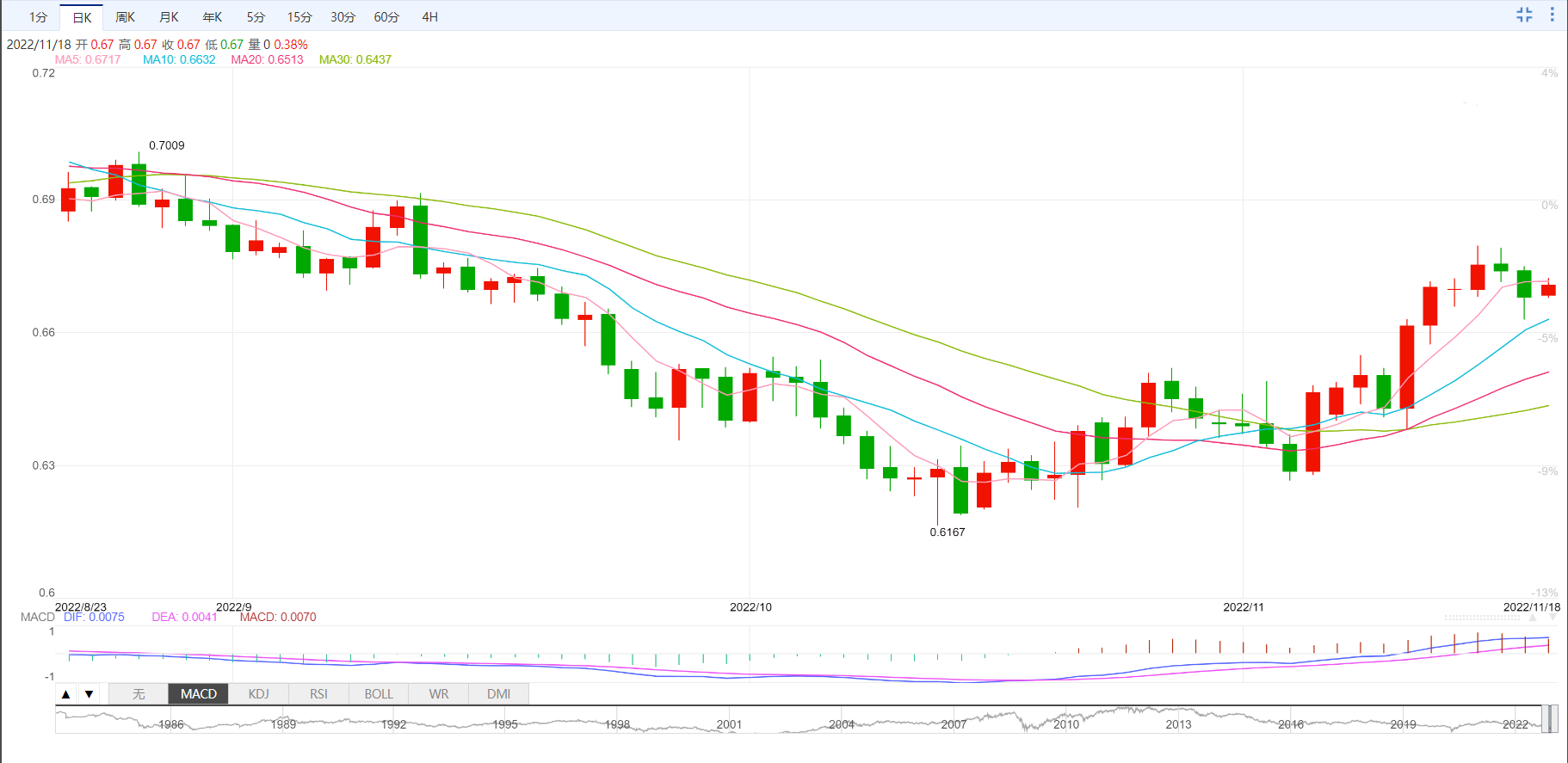Click the 2022/11/18 date in the quote header
The height and width of the screenshot is (763, 1568).
tap(39, 45)
